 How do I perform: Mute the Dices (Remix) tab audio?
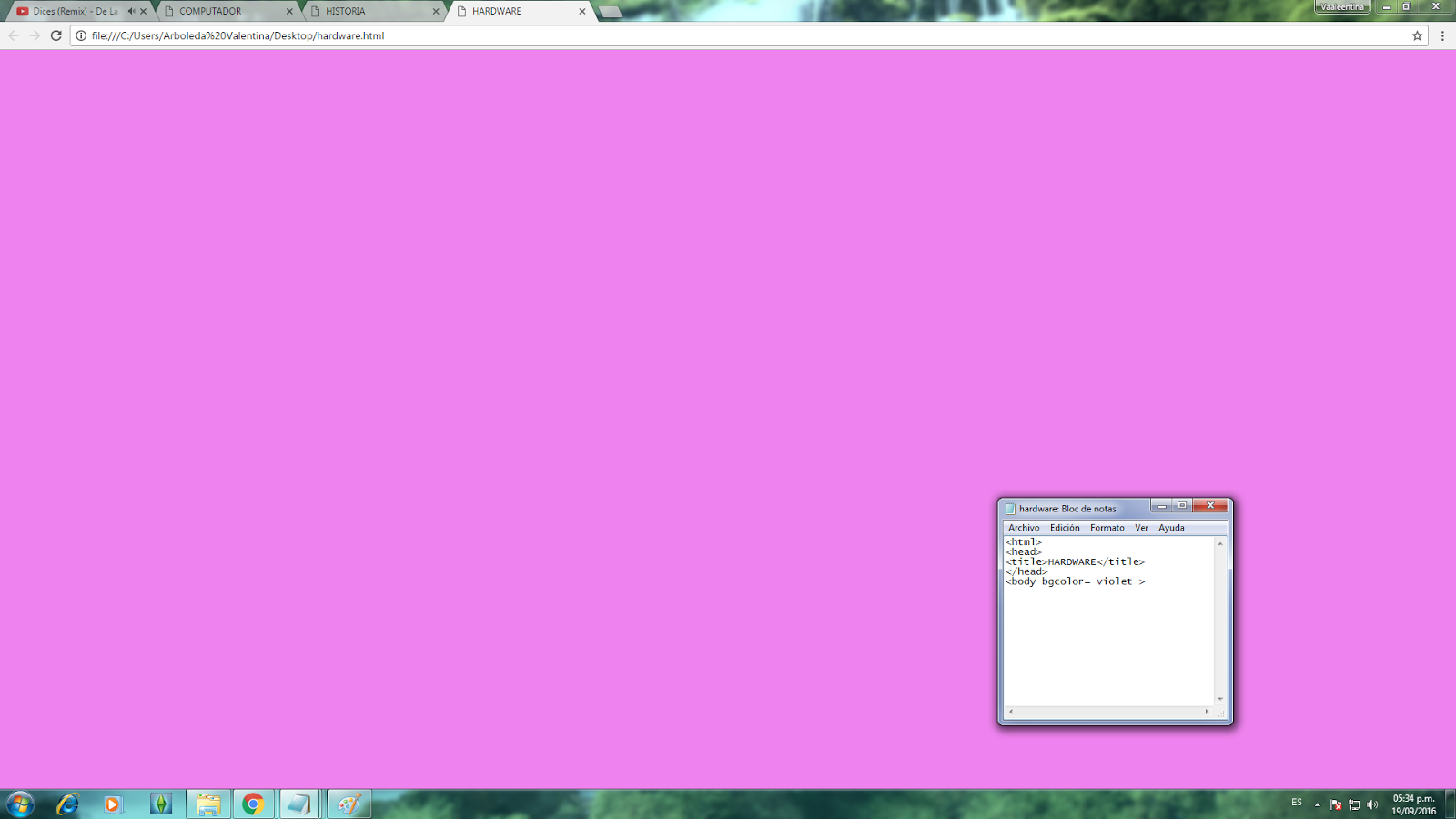(130, 12)
